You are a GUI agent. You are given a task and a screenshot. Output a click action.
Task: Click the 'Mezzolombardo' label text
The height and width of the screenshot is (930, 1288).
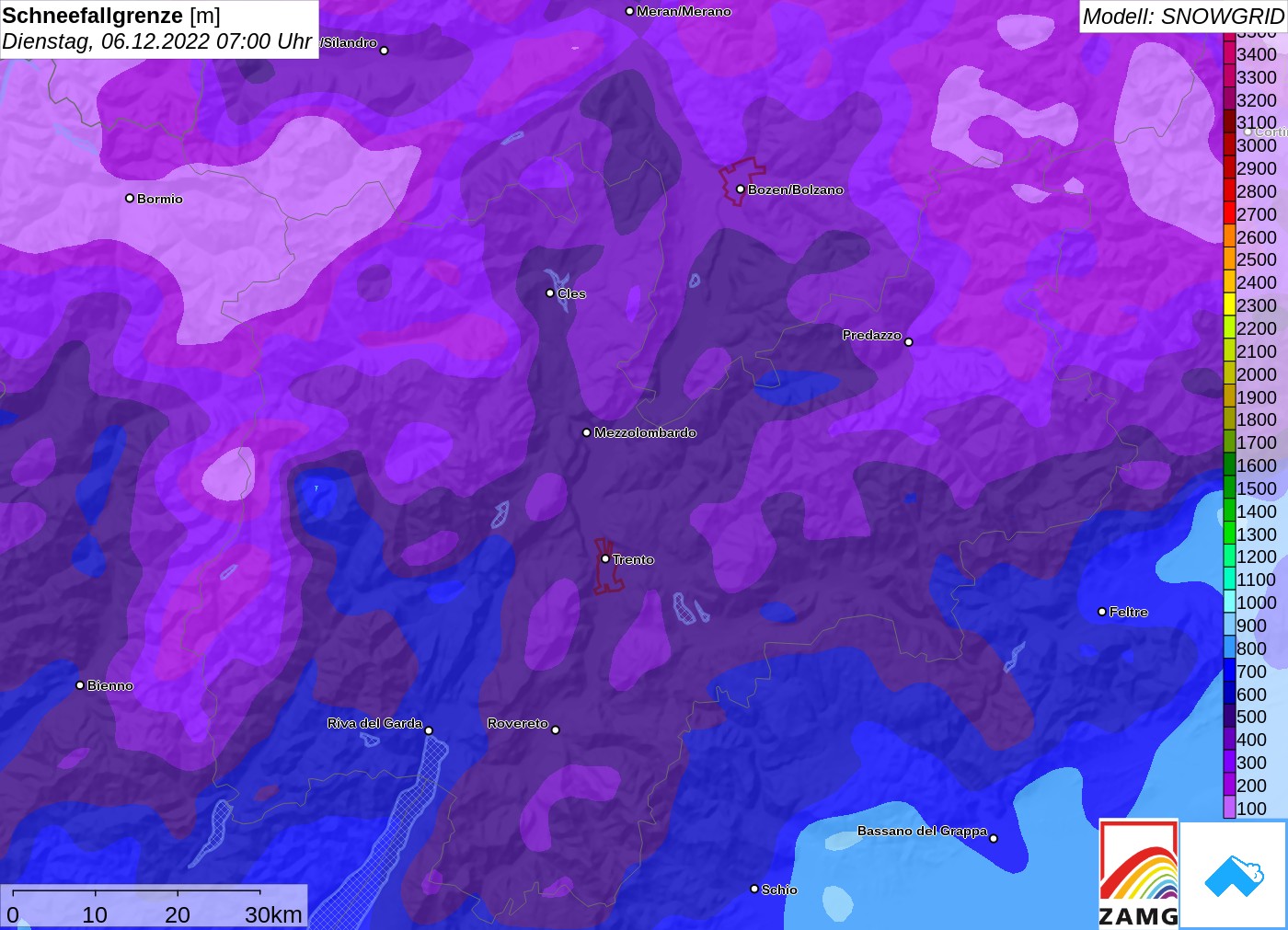coord(645,432)
